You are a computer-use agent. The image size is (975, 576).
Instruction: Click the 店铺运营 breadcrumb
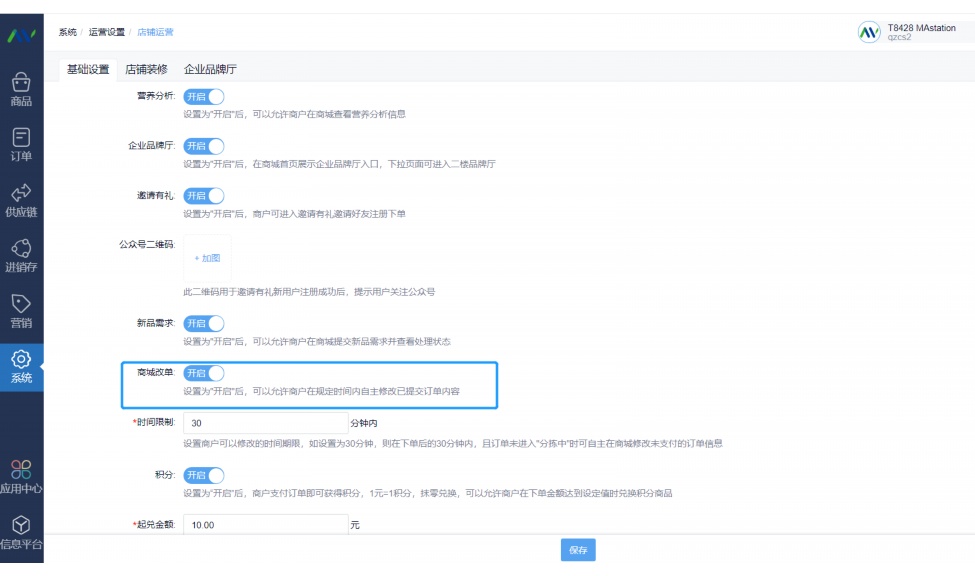click(155, 32)
